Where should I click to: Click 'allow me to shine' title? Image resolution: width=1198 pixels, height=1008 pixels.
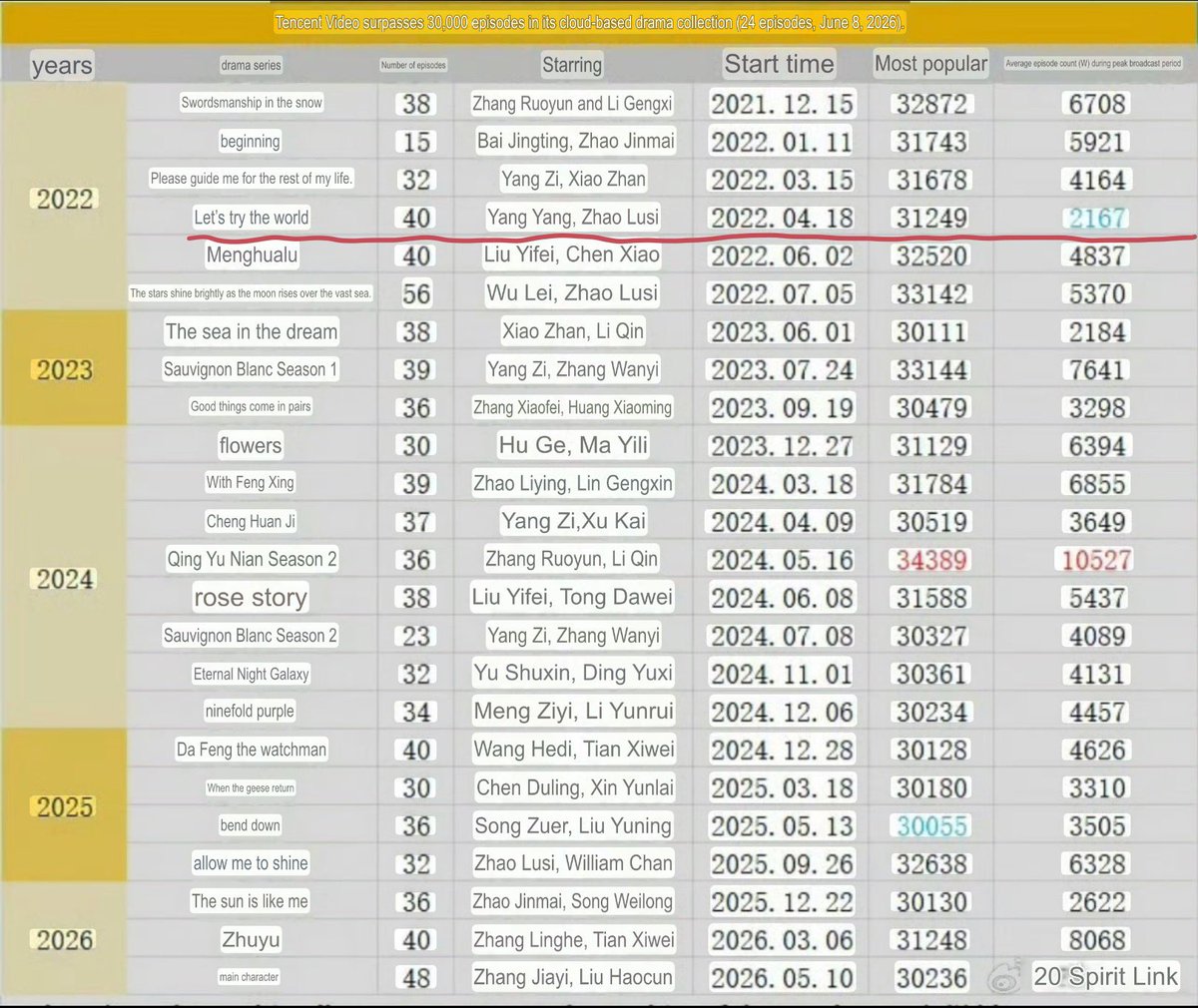point(251,863)
